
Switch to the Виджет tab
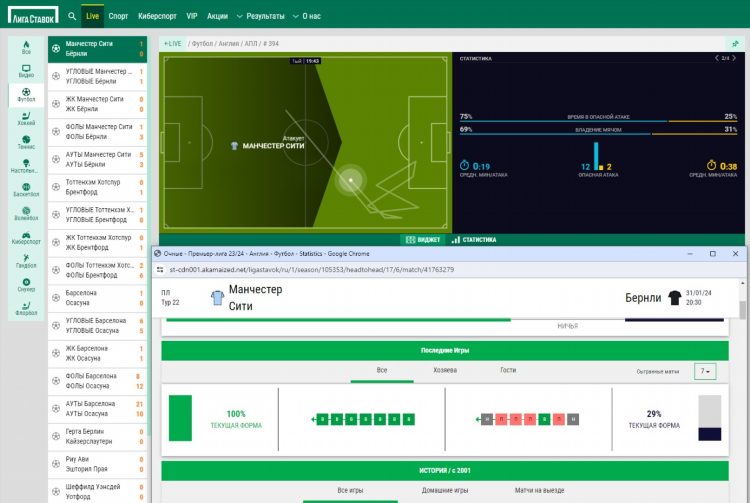pyautogui.click(x=423, y=240)
